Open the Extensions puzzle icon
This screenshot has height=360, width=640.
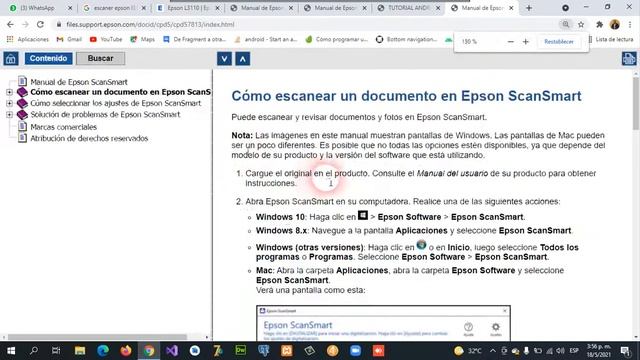(599, 24)
